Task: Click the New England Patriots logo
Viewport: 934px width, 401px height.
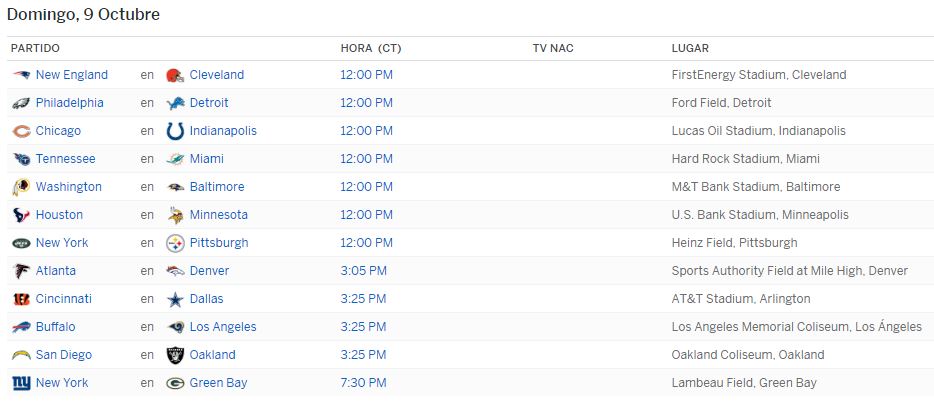Action: tap(21, 75)
